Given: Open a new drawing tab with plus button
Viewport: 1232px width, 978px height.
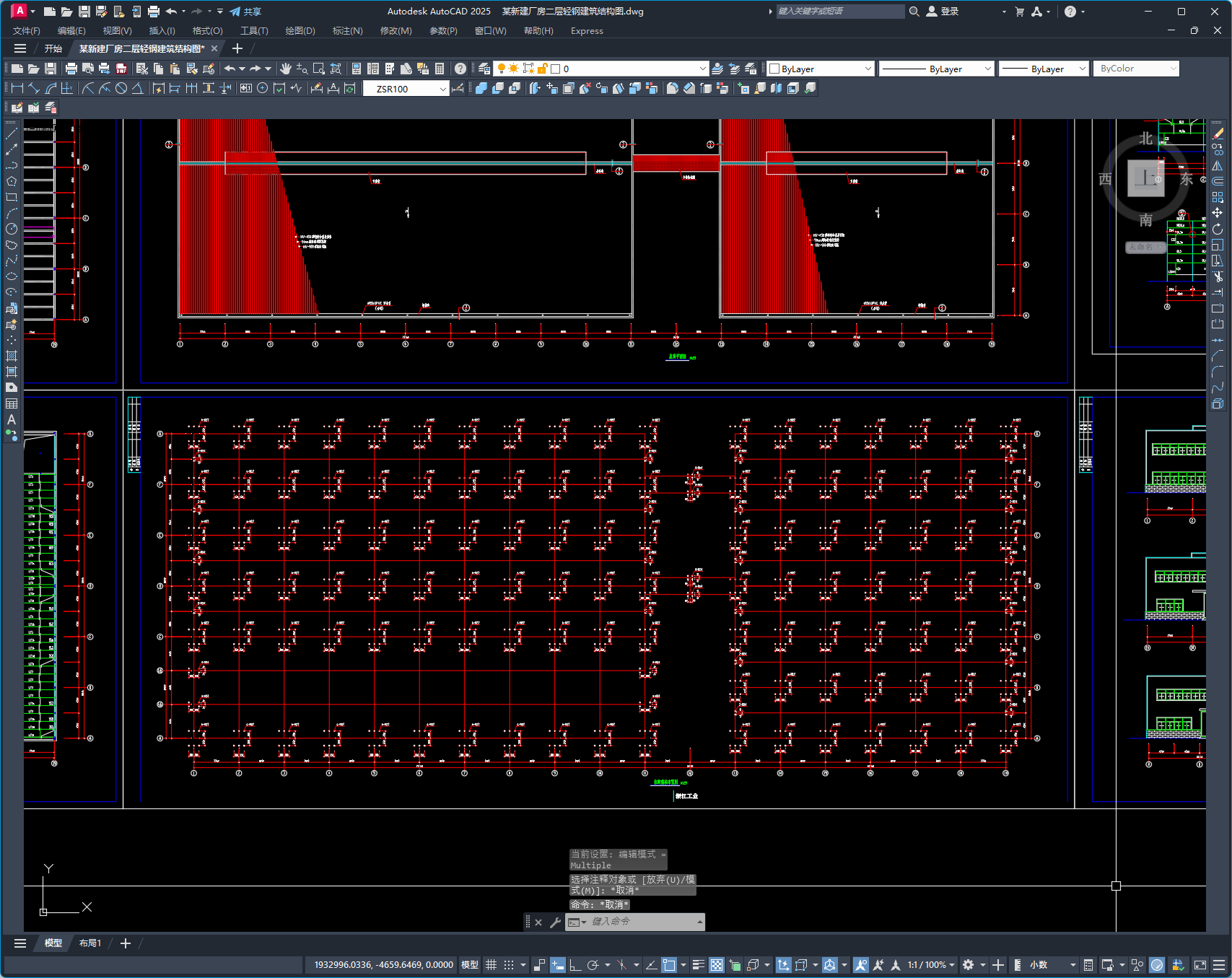Looking at the screenshot, I should coord(237,48).
